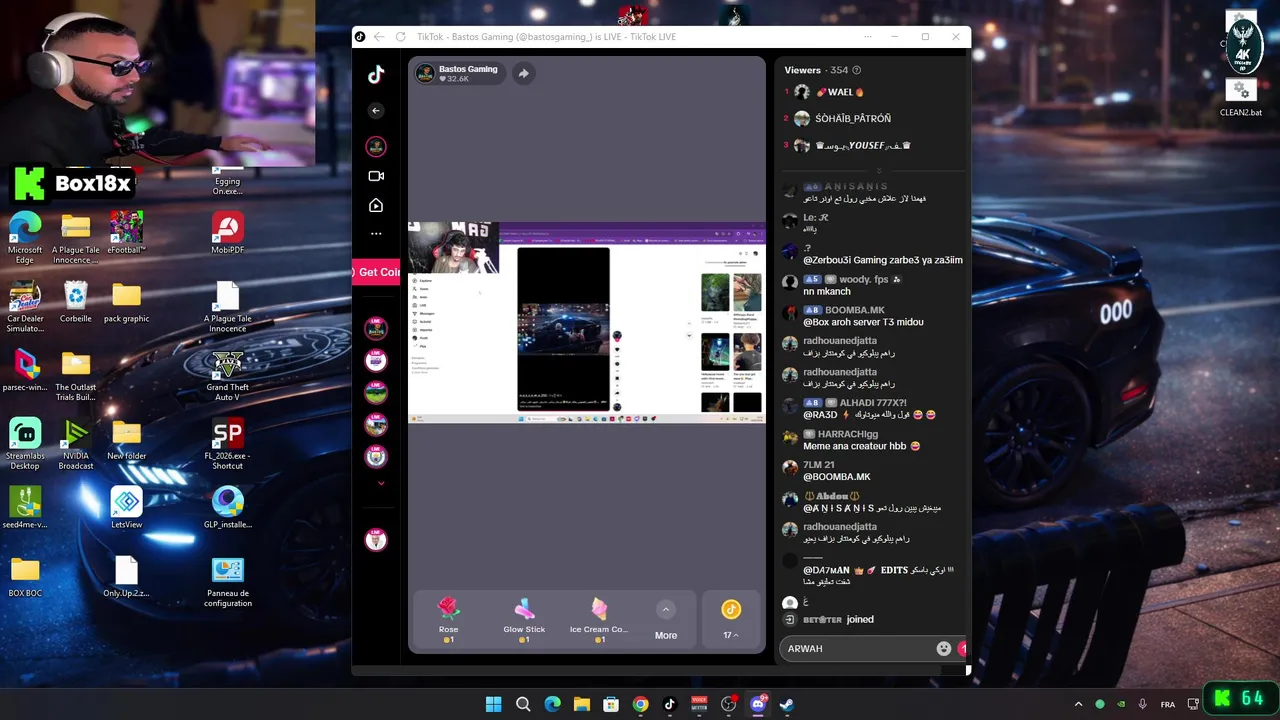
Task: Open top viewer YOUSEF profile
Action: tap(852, 146)
